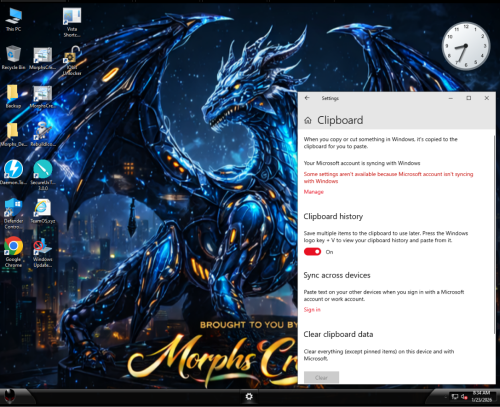Open the red Manage link
This screenshot has width=500, height=407.
point(314,192)
